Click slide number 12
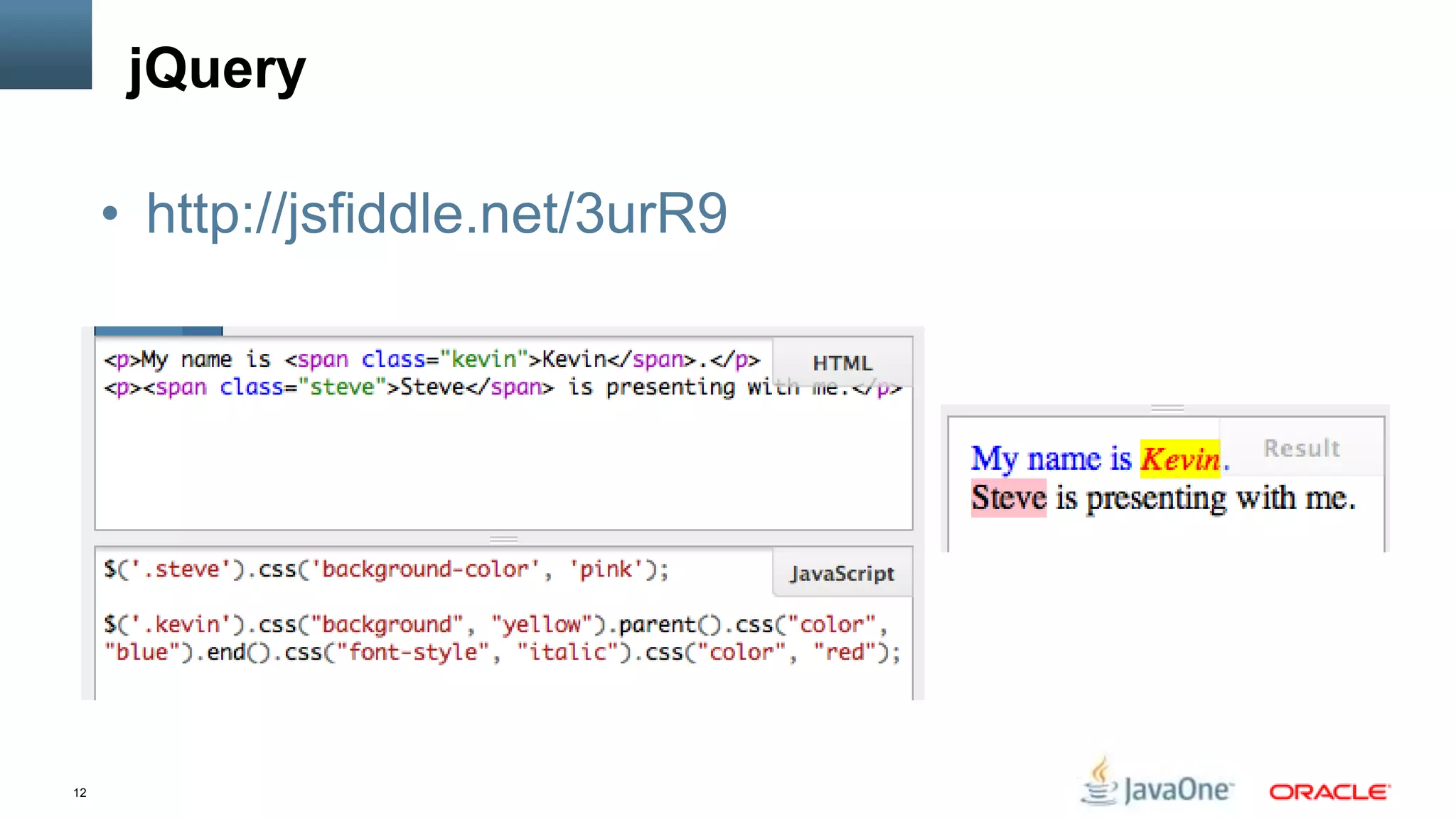This screenshot has height=819, width=1456. click(80, 793)
